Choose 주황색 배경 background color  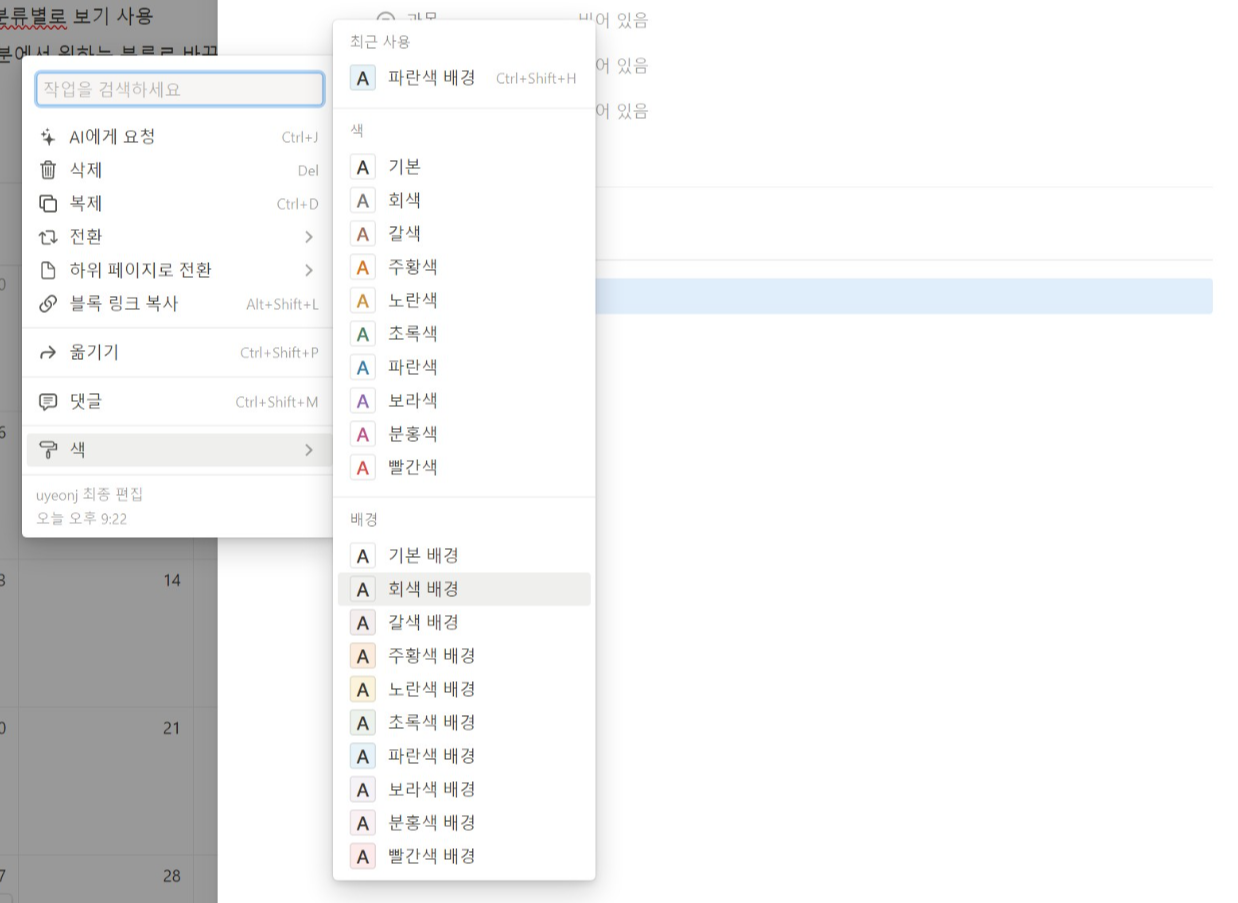click(464, 656)
